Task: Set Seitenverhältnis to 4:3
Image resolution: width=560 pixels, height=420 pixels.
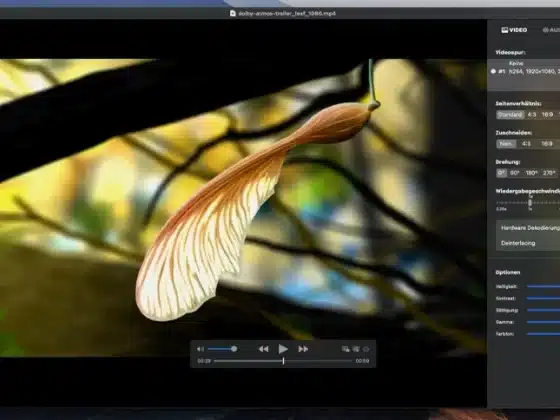Action: click(532, 115)
